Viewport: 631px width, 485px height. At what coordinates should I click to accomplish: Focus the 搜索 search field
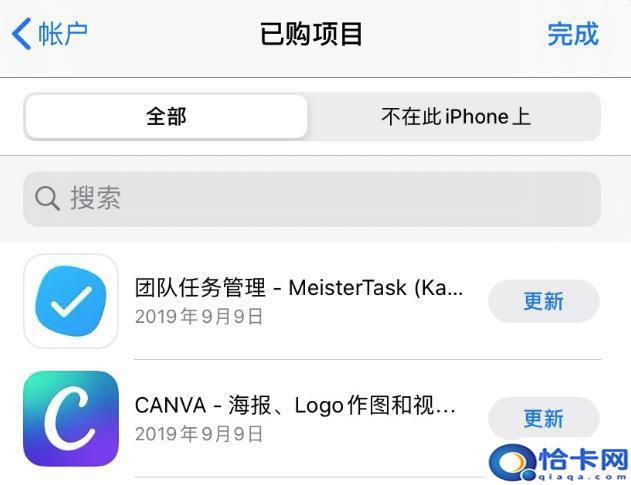pos(312,199)
